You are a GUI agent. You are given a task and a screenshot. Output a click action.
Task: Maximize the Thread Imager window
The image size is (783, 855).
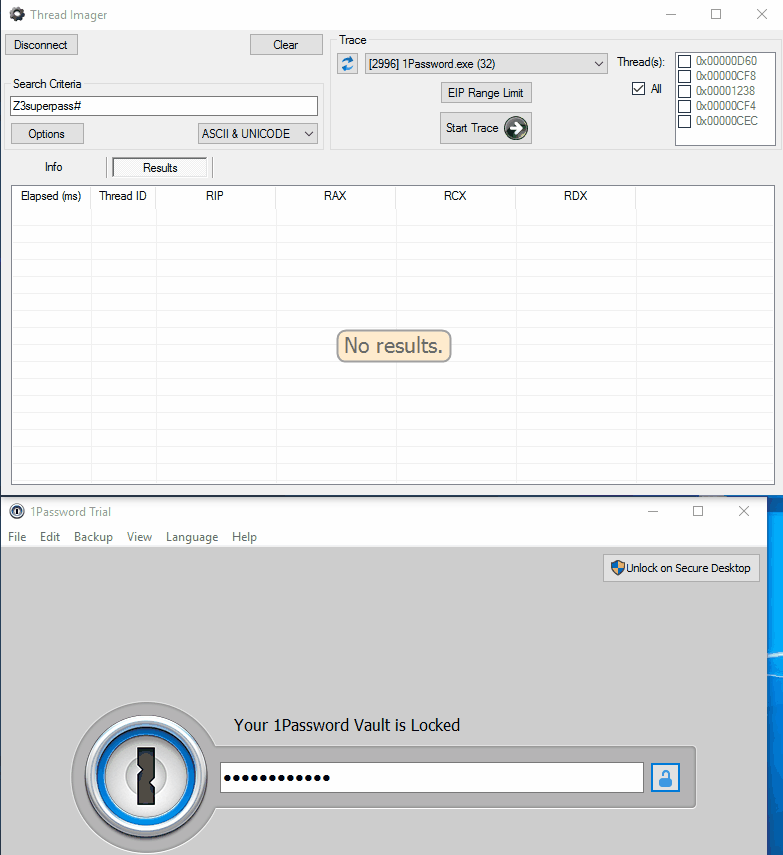[716, 15]
